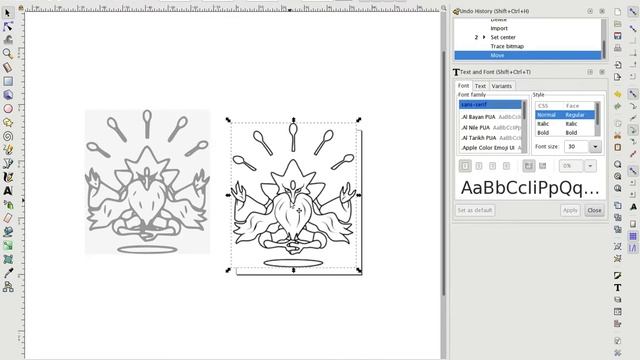640x360 pixels.
Task: Select the Eraser tool
Action: click(8, 218)
